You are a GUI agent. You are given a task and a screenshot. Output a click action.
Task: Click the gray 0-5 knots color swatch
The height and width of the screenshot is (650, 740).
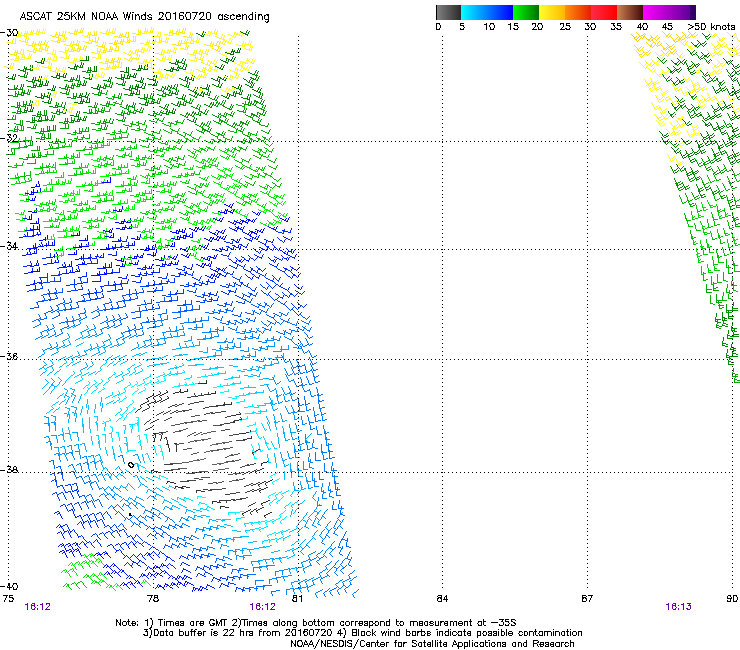[x=448, y=12]
